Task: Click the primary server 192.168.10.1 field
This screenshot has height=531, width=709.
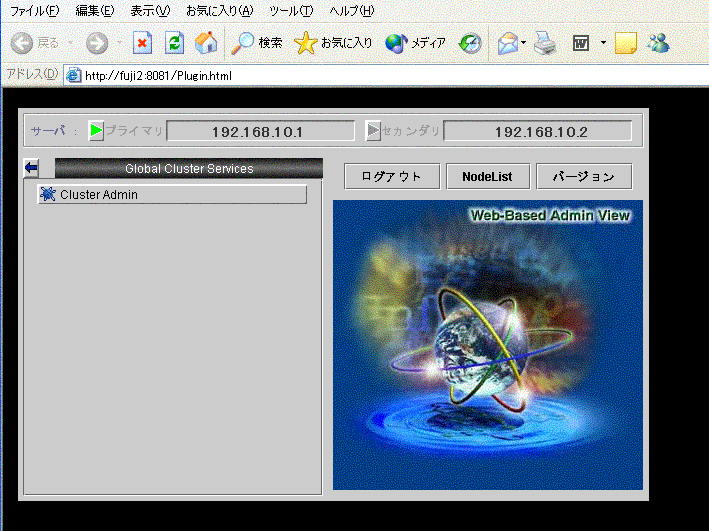Action: (260, 131)
